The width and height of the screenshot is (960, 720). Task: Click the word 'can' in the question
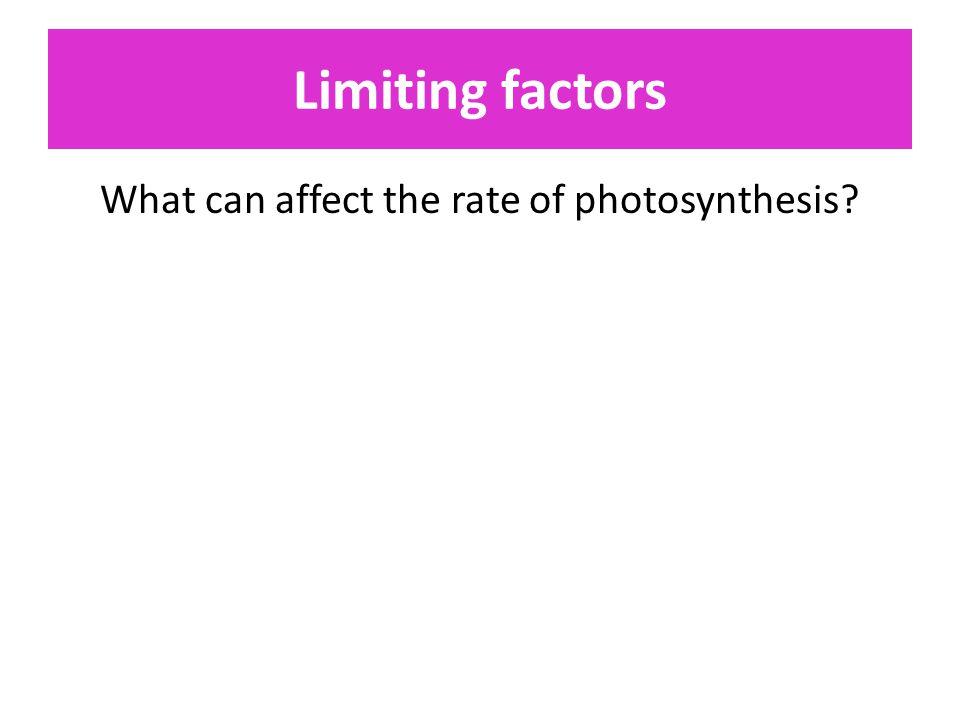pyautogui.click(x=235, y=203)
